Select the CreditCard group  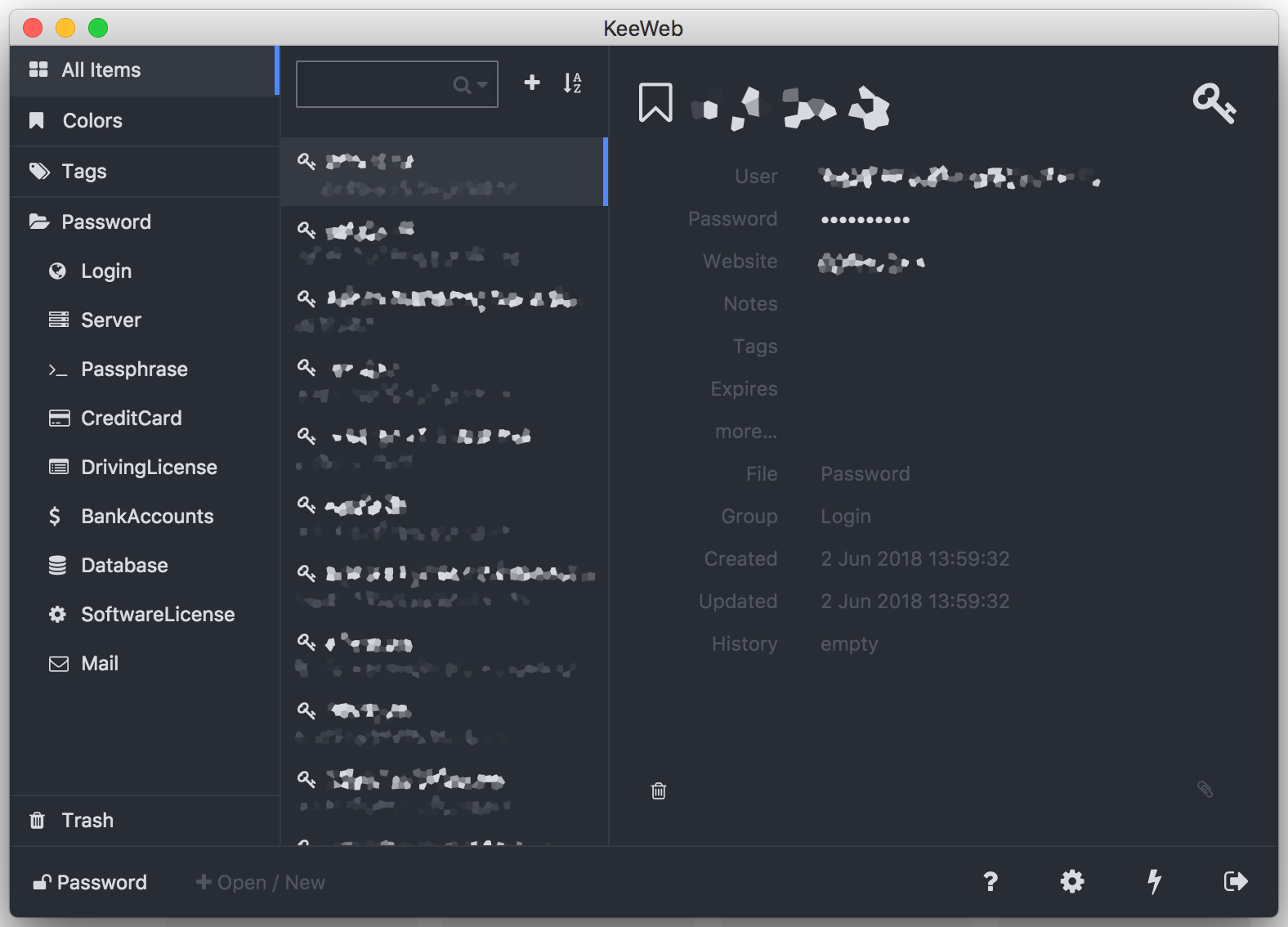point(131,419)
